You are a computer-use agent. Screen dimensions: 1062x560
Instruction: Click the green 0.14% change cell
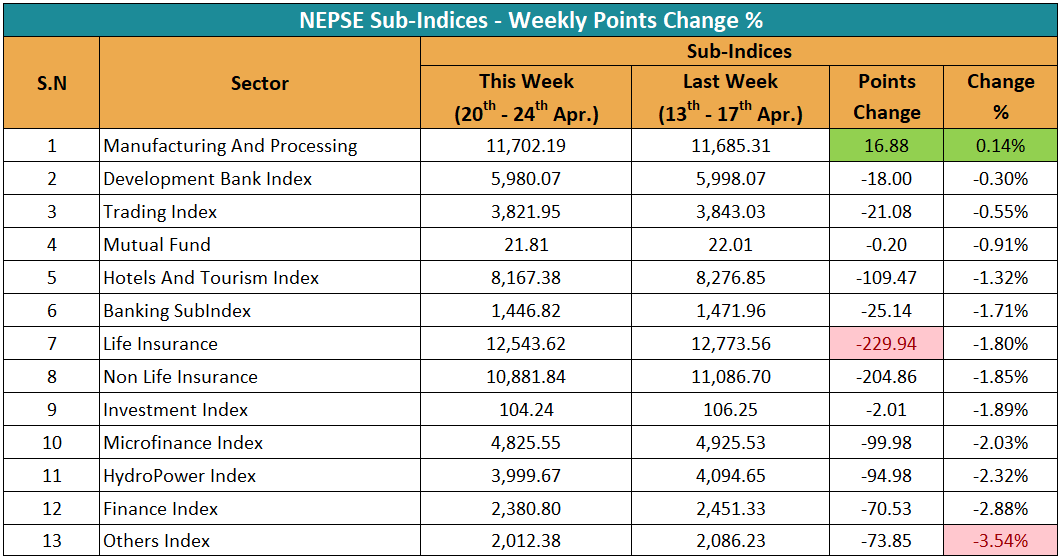point(1001,146)
